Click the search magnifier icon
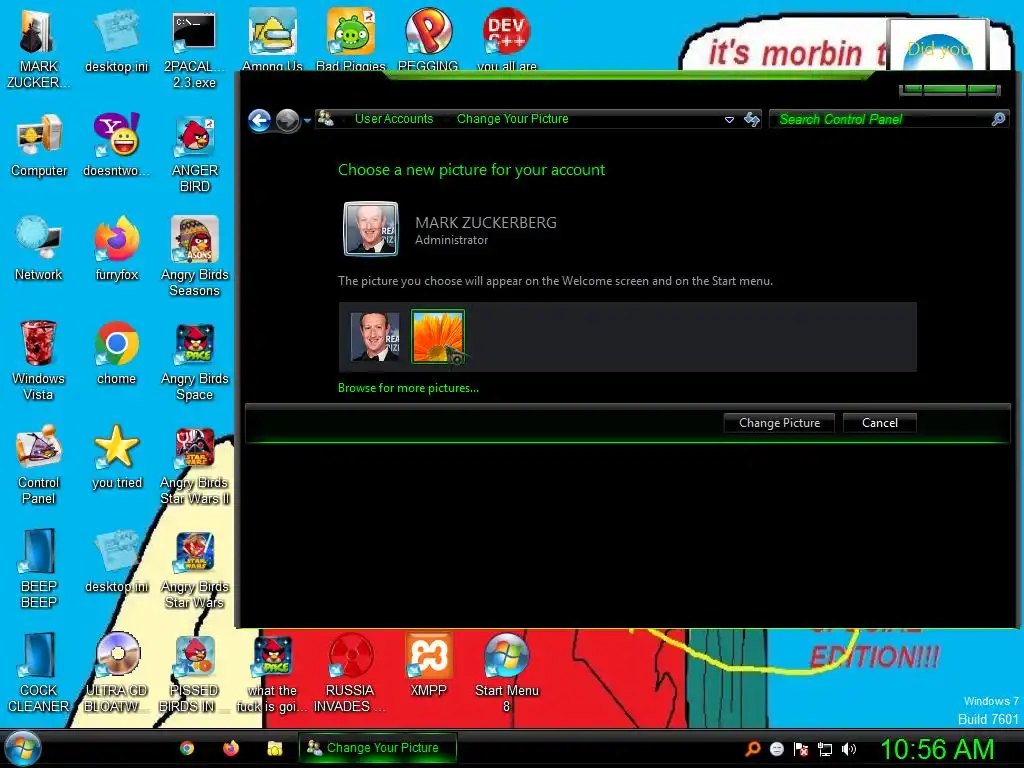Viewport: 1024px width, 768px height. [x=998, y=120]
